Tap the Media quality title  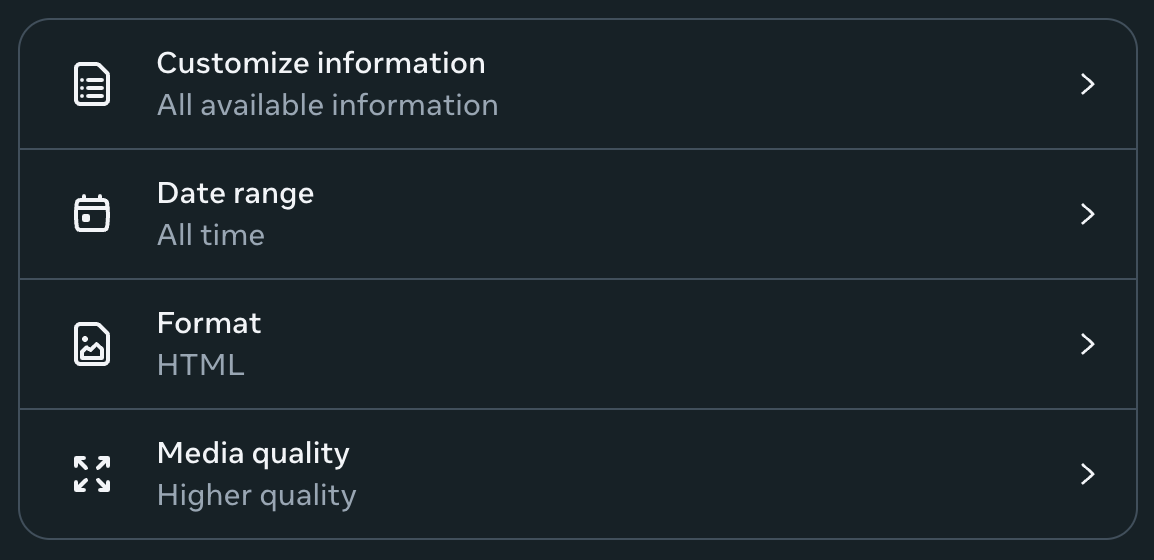pyautogui.click(x=253, y=453)
